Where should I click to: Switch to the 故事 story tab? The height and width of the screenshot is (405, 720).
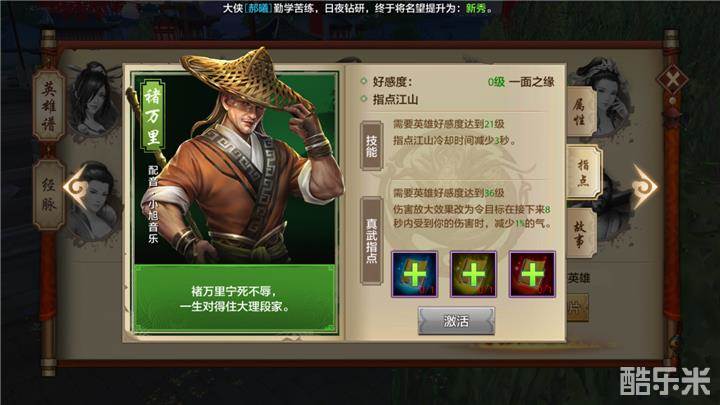(580, 233)
